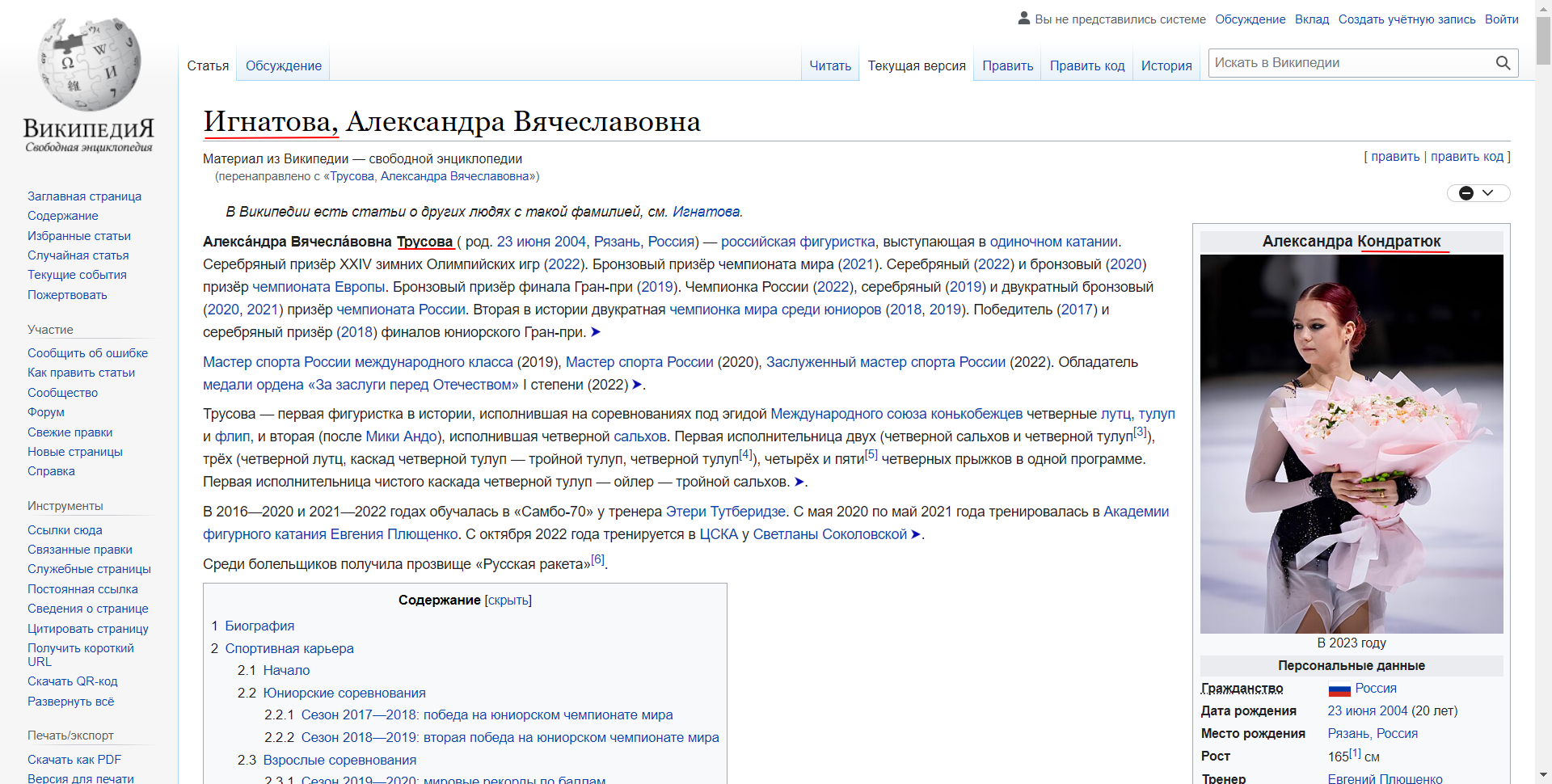Click the 'Войти' login link
Image resolution: width=1552 pixels, height=784 pixels.
pyautogui.click(x=1501, y=19)
